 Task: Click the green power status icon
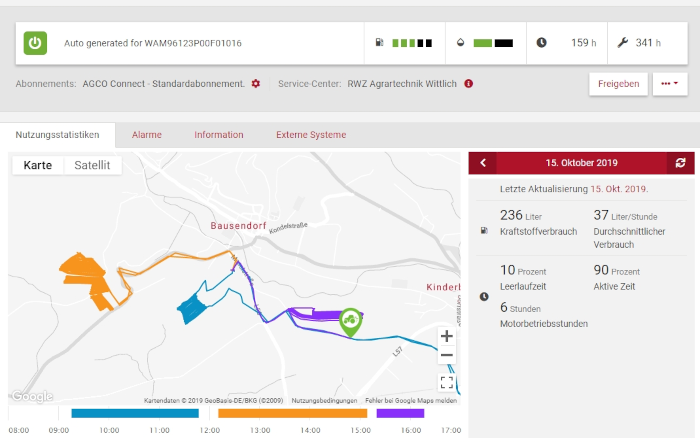[36, 43]
